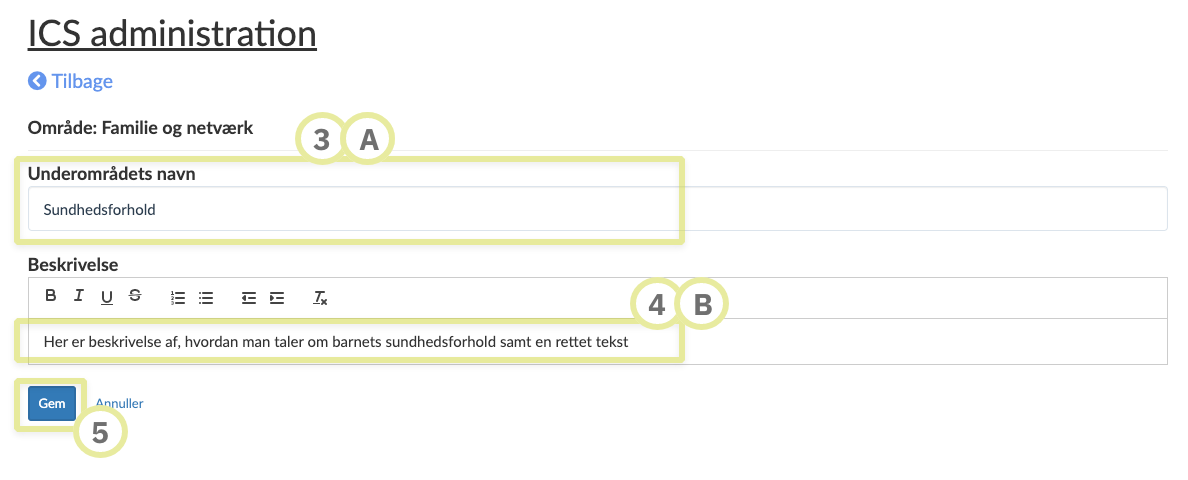1188x480 pixels.
Task: Insert a bulleted list in the description
Action: tap(207, 297)
